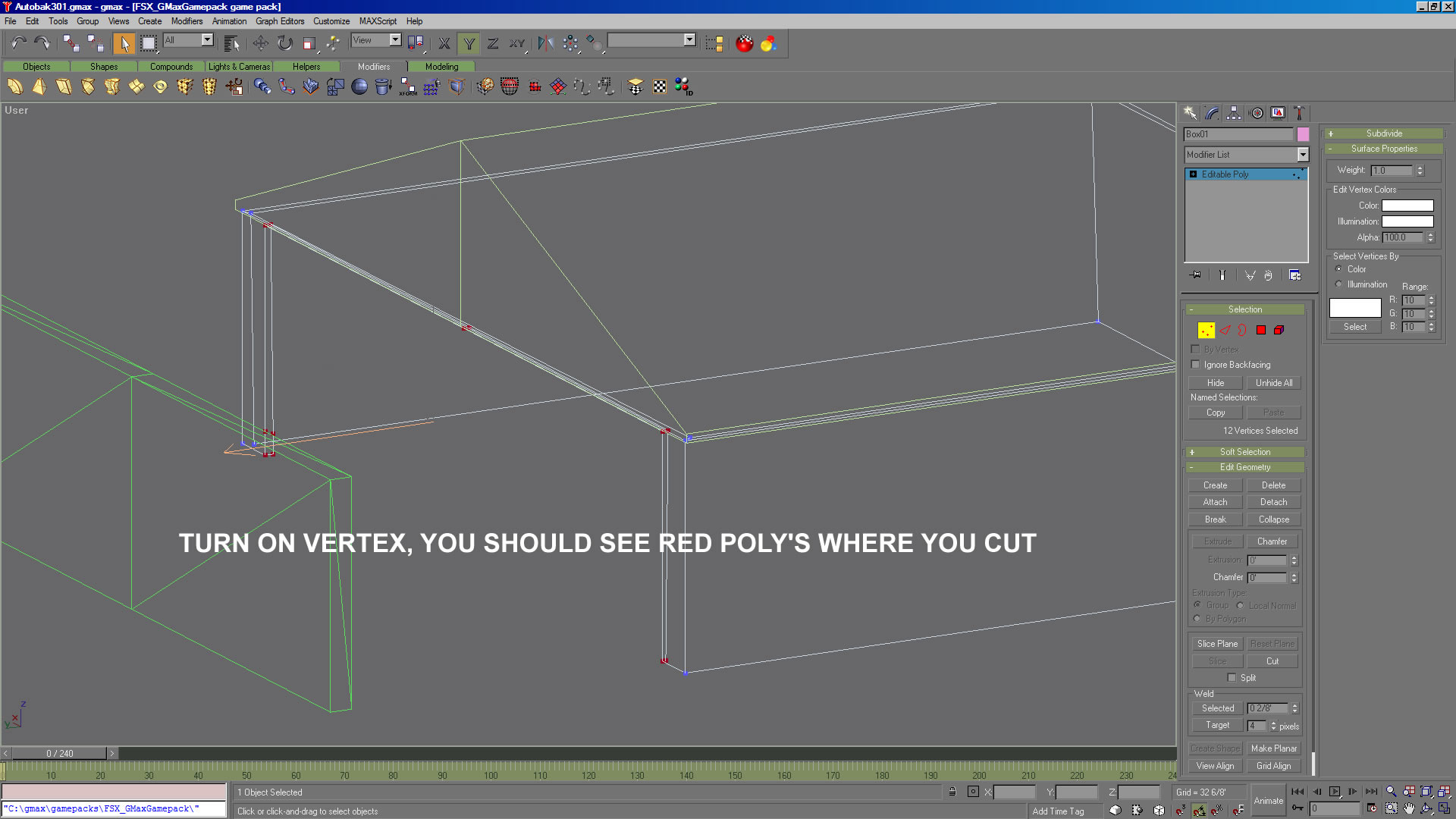Click the Select and Move tool
This screenshot has height=819, width=1456.
[260, 43]
